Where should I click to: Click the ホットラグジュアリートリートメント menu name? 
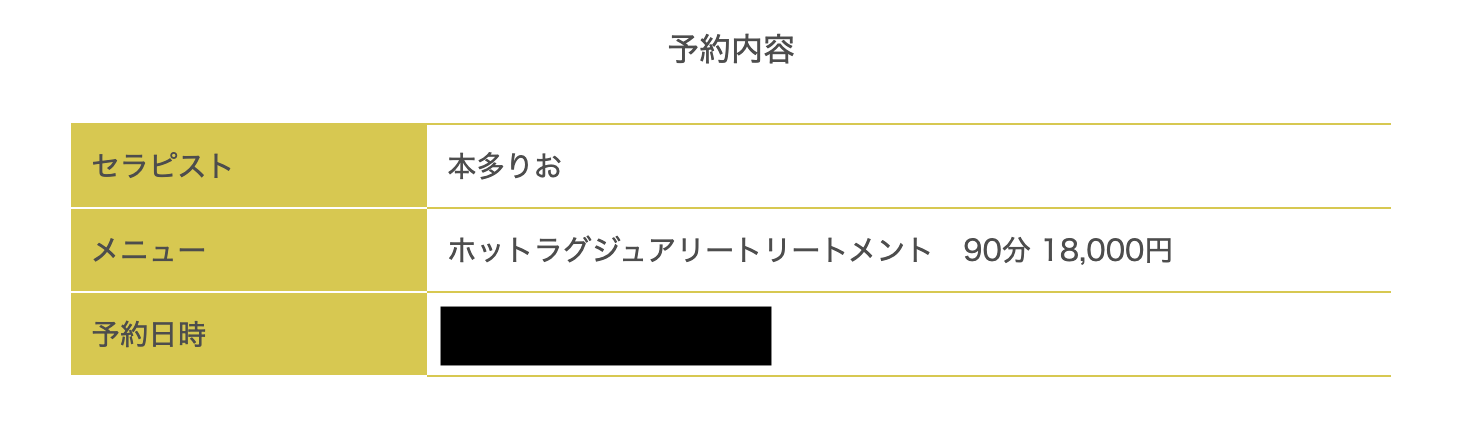point(689,250)
